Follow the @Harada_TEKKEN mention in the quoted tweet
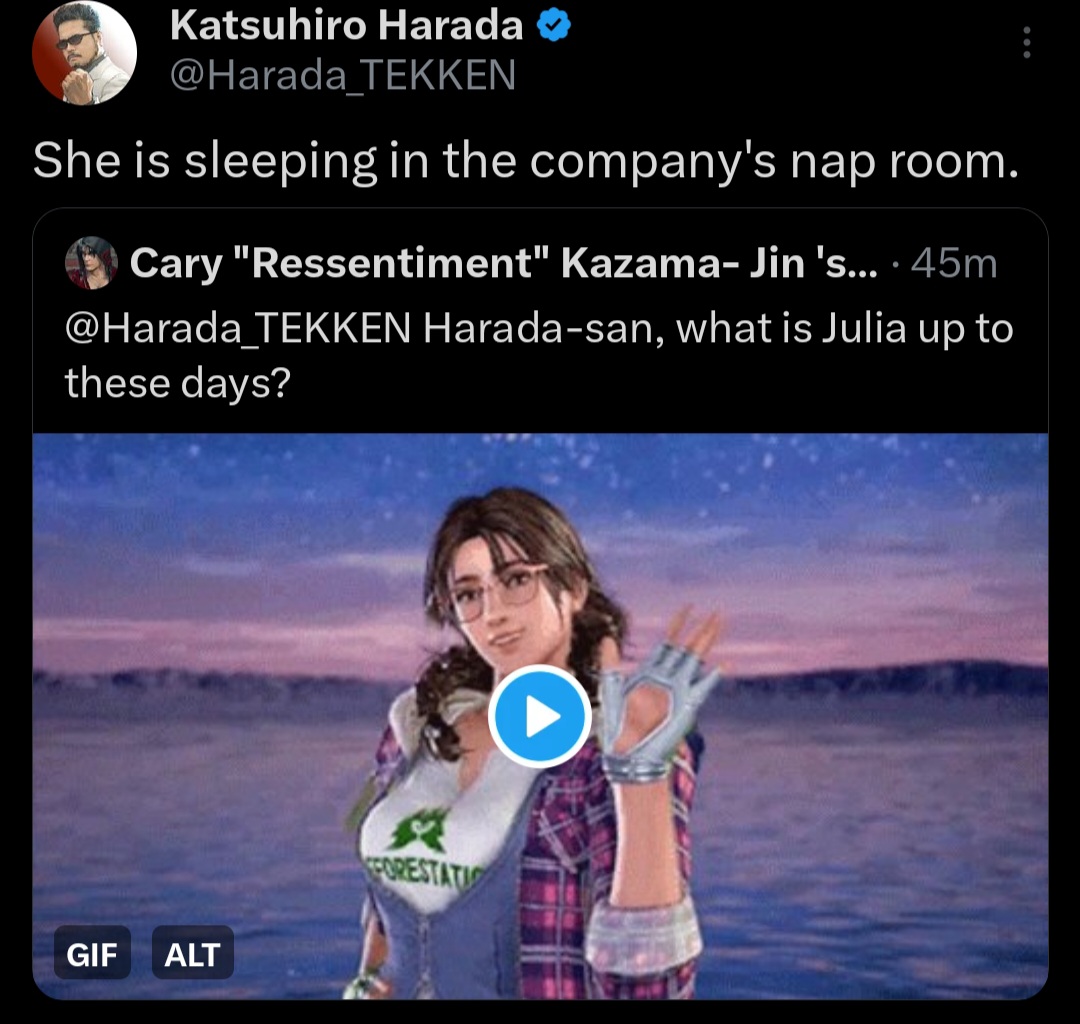Viewport: 1080px width, 1024px height. click(238, 328)
